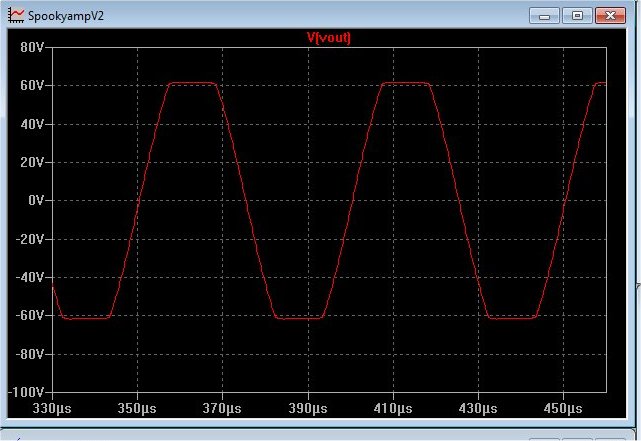Click the -20V vertical axis label

(29, 239)
